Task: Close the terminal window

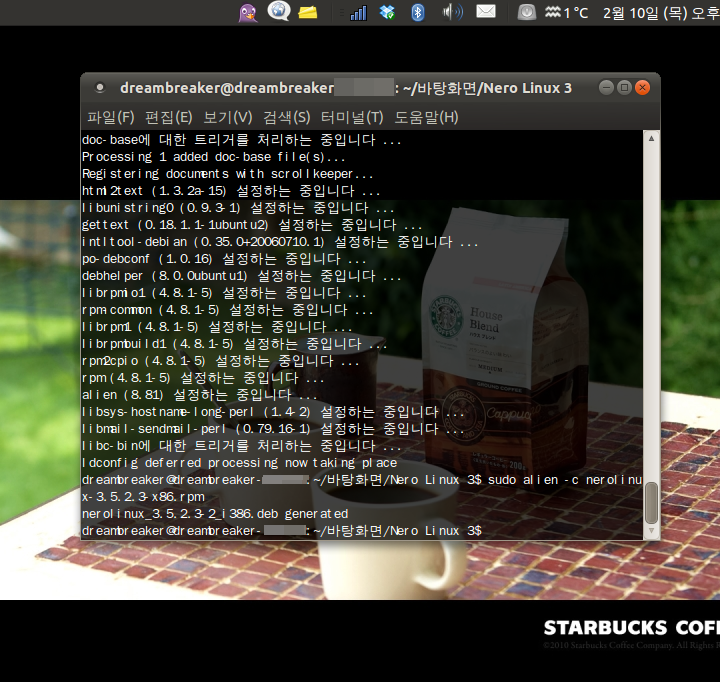Action: [x=642, y=87]
